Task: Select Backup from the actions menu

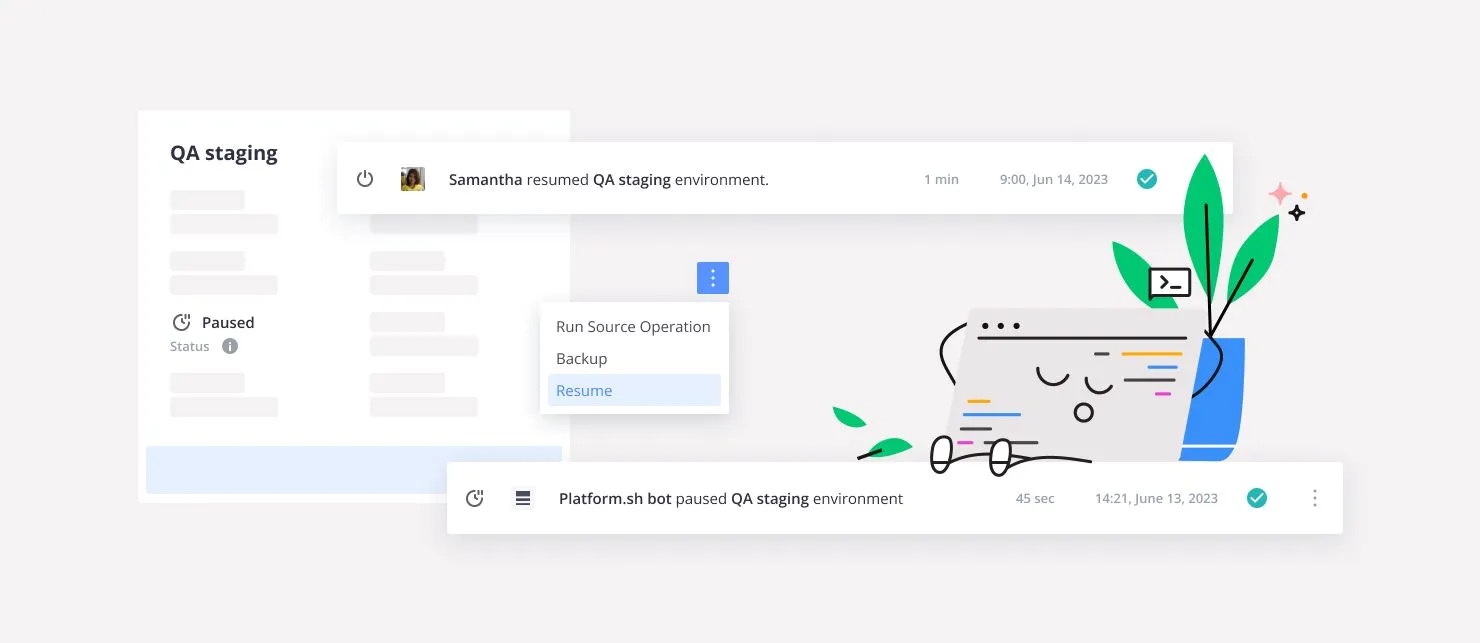Action: coord(581,358)
